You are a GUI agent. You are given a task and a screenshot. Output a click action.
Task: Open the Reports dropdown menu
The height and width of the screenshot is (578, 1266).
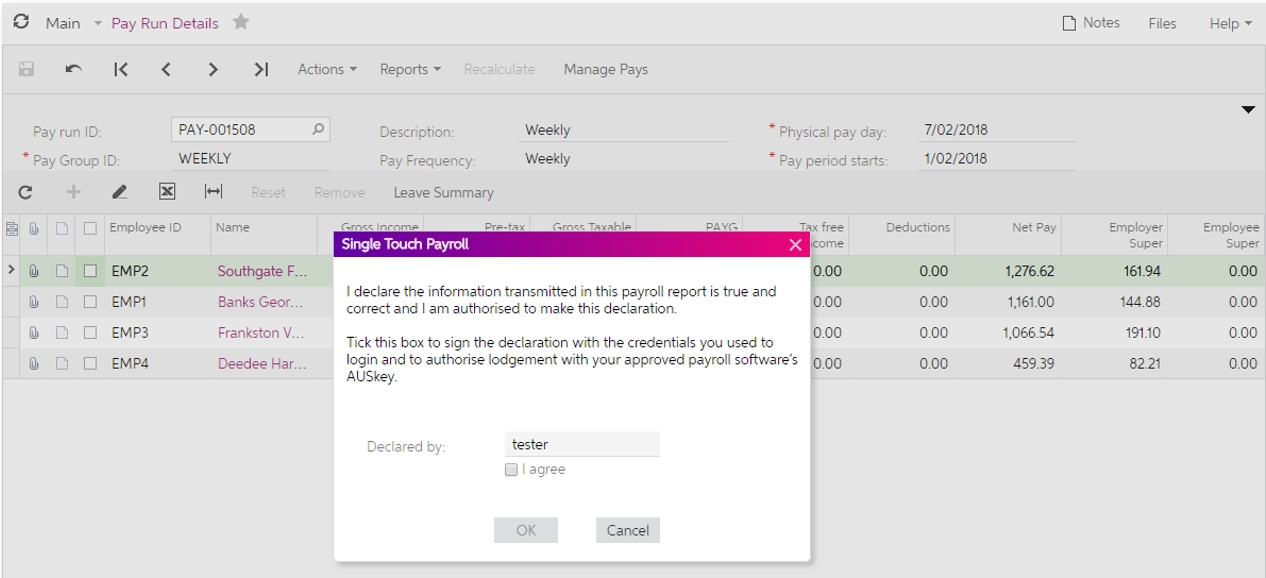click(410, 70)
